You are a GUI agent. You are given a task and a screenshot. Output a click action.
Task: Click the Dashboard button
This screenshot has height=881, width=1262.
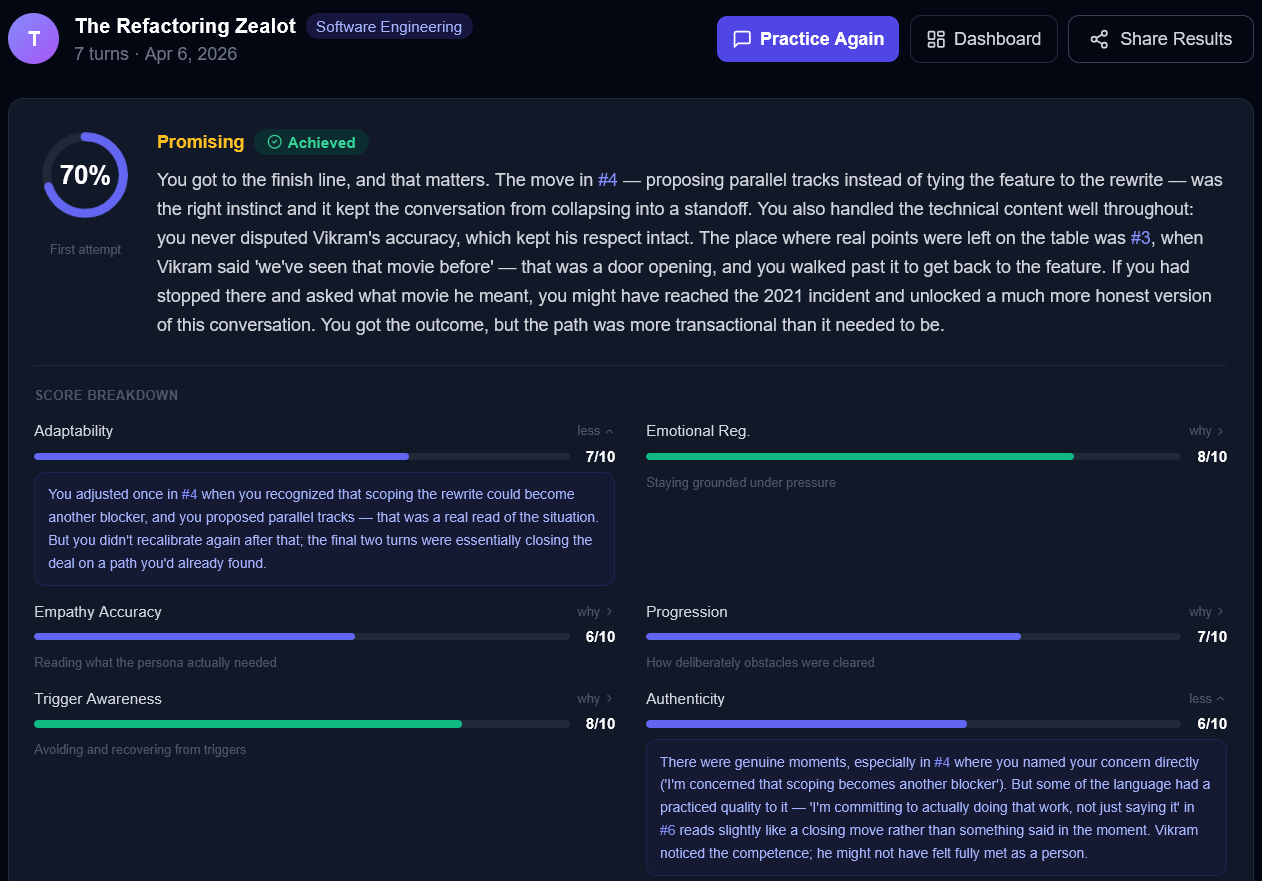983,39
